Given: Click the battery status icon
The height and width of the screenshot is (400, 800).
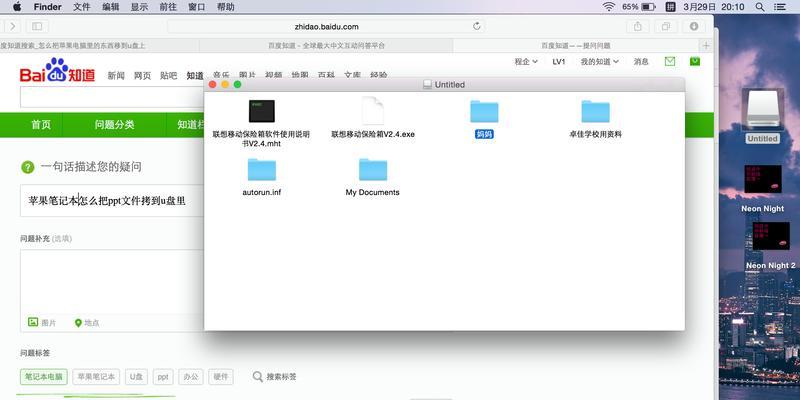Looking at the screenshot, I should (639, 7).
